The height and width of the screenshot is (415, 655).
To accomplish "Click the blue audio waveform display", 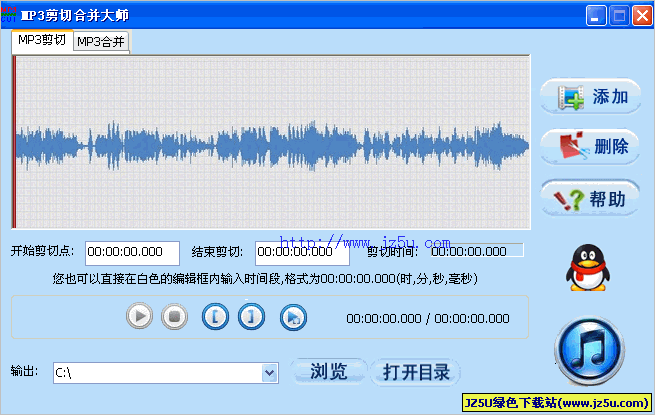I will click(272, 142).
